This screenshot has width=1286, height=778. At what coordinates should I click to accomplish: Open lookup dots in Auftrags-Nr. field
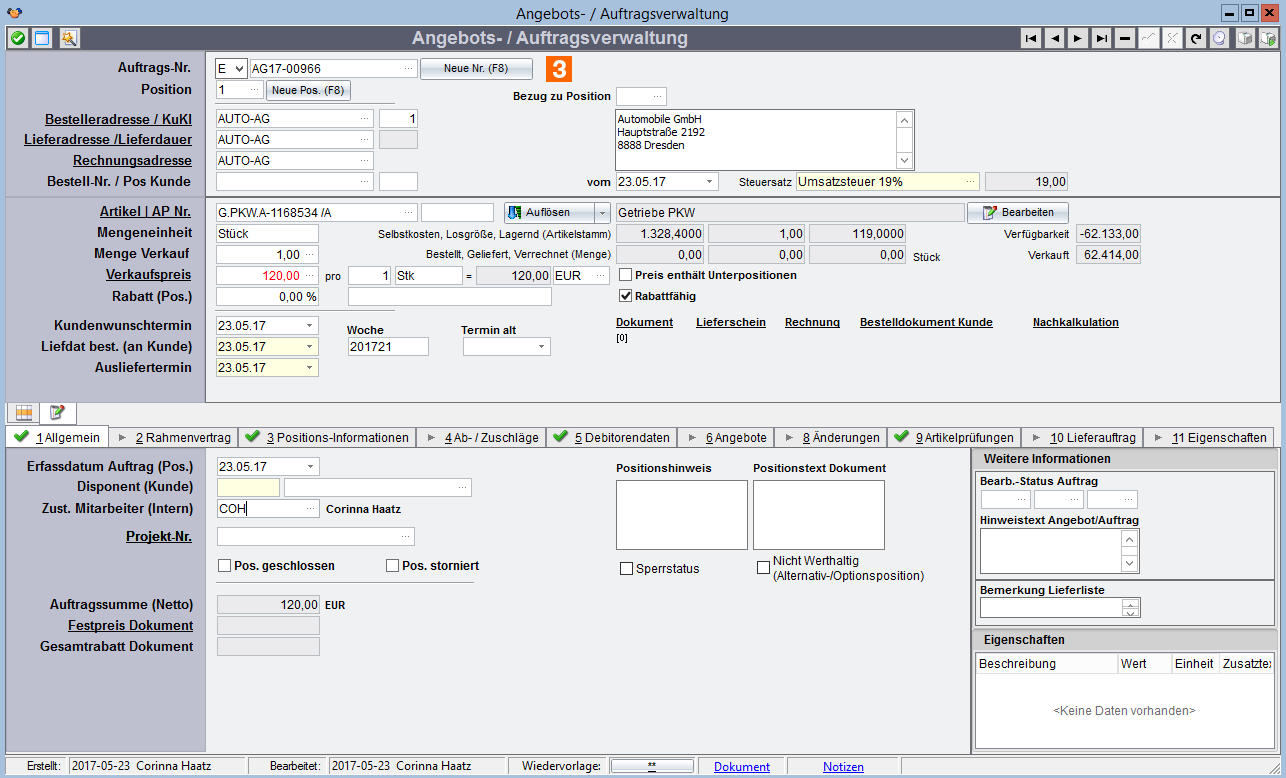click(409, 69)
